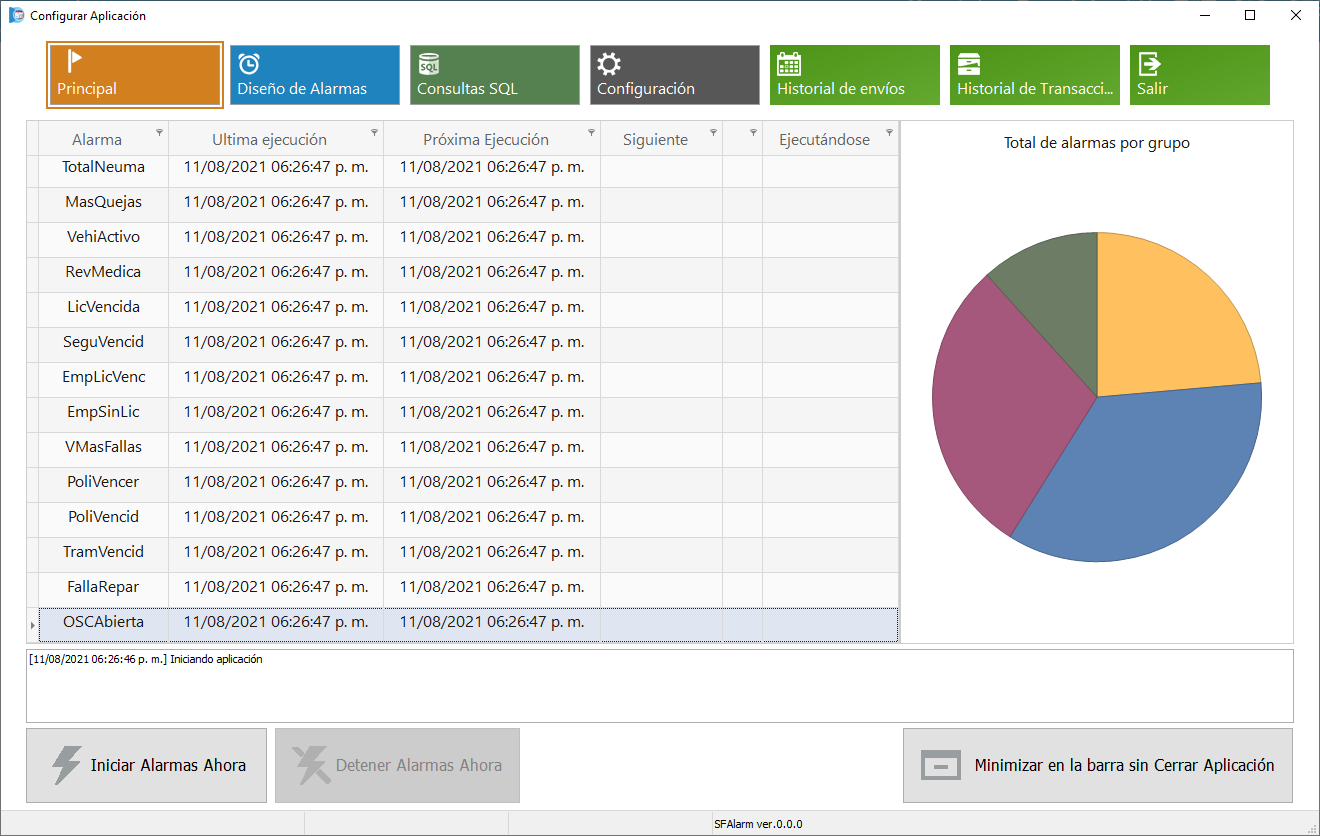1320x836 pixels.
Task: Click inside the application log text box
Action: tap(659, 690)
